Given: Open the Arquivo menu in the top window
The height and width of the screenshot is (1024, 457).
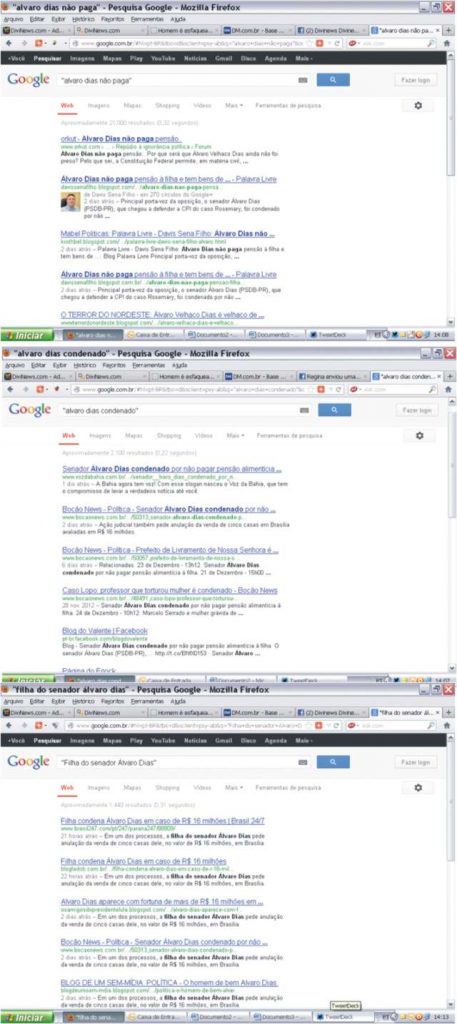Looking at the screenshot, I should tap(13, 19).
